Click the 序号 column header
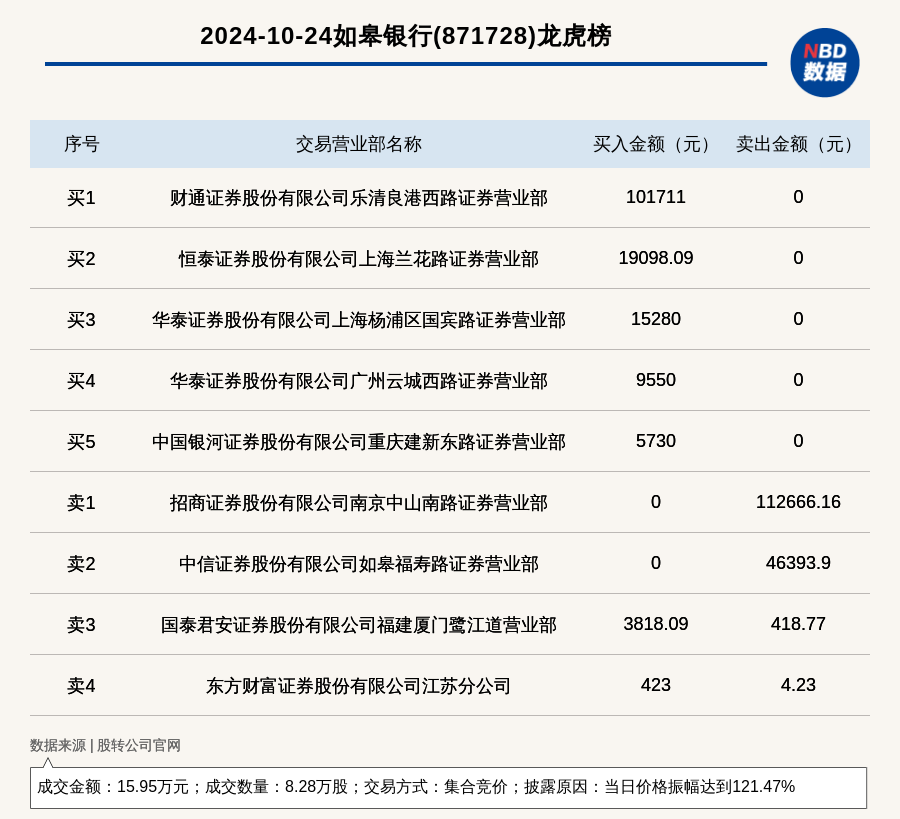900x819 pixels. [x=82, y=144]
